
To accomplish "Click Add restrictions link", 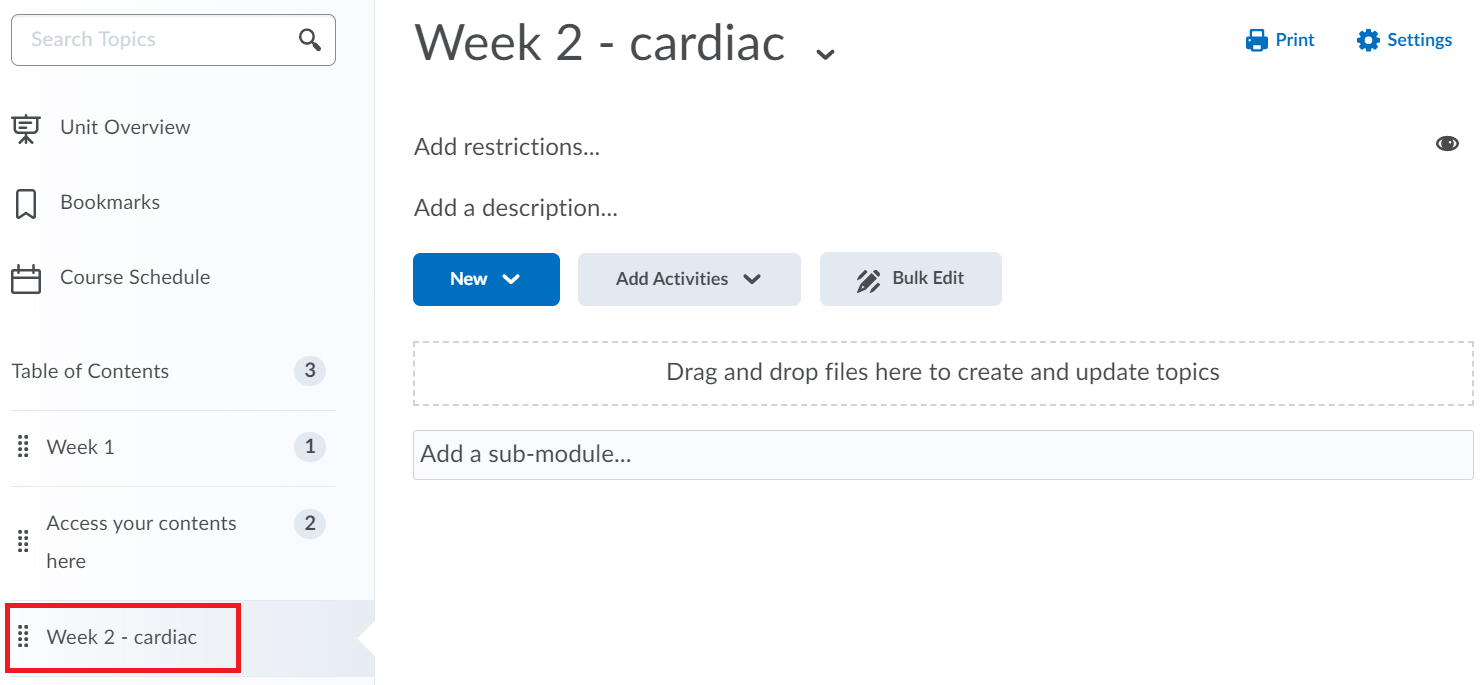I will (507, 147).
